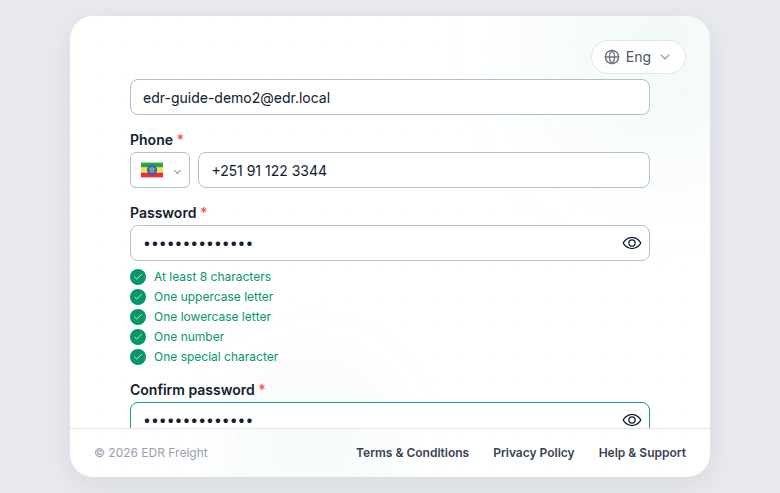Viewport: 780px width, 493px height.
Task: Click check icon beside One number
Action: point(138,337)
